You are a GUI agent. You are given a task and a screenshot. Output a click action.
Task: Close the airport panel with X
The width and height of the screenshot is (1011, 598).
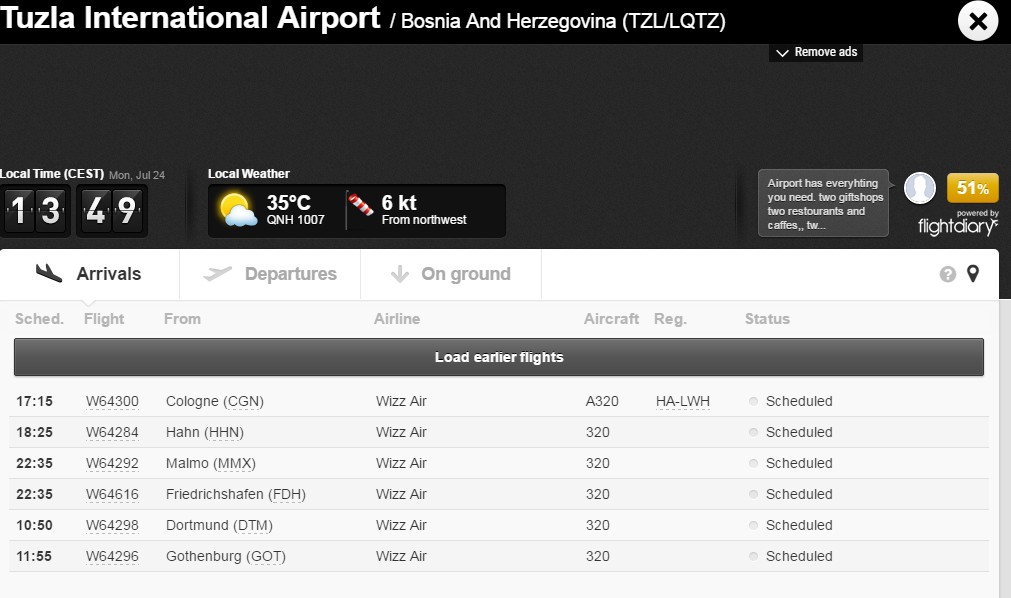tap(978, 21)
